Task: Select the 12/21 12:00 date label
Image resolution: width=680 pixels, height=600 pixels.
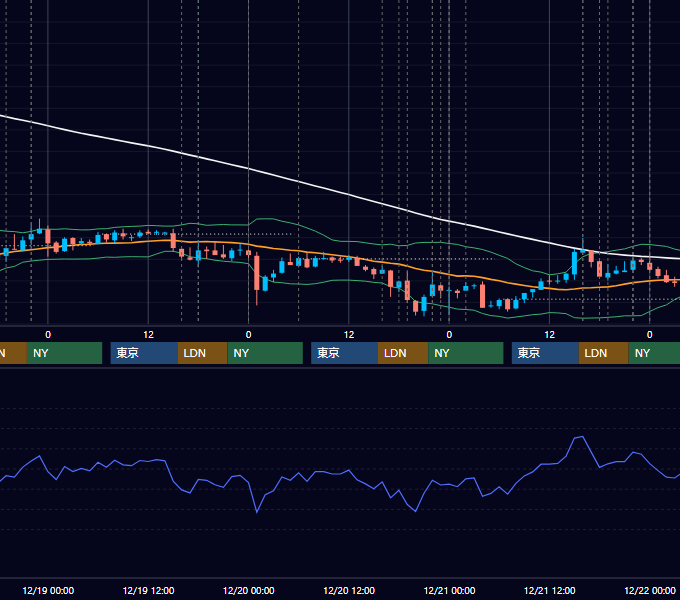Action: click(549, 590)
